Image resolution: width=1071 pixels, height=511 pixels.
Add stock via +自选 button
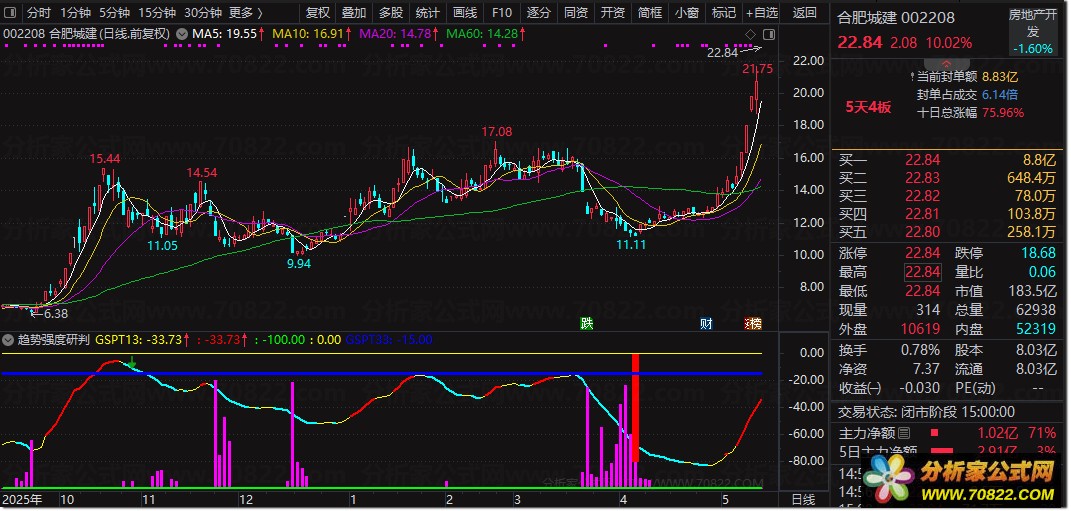[x=762, y=12]
